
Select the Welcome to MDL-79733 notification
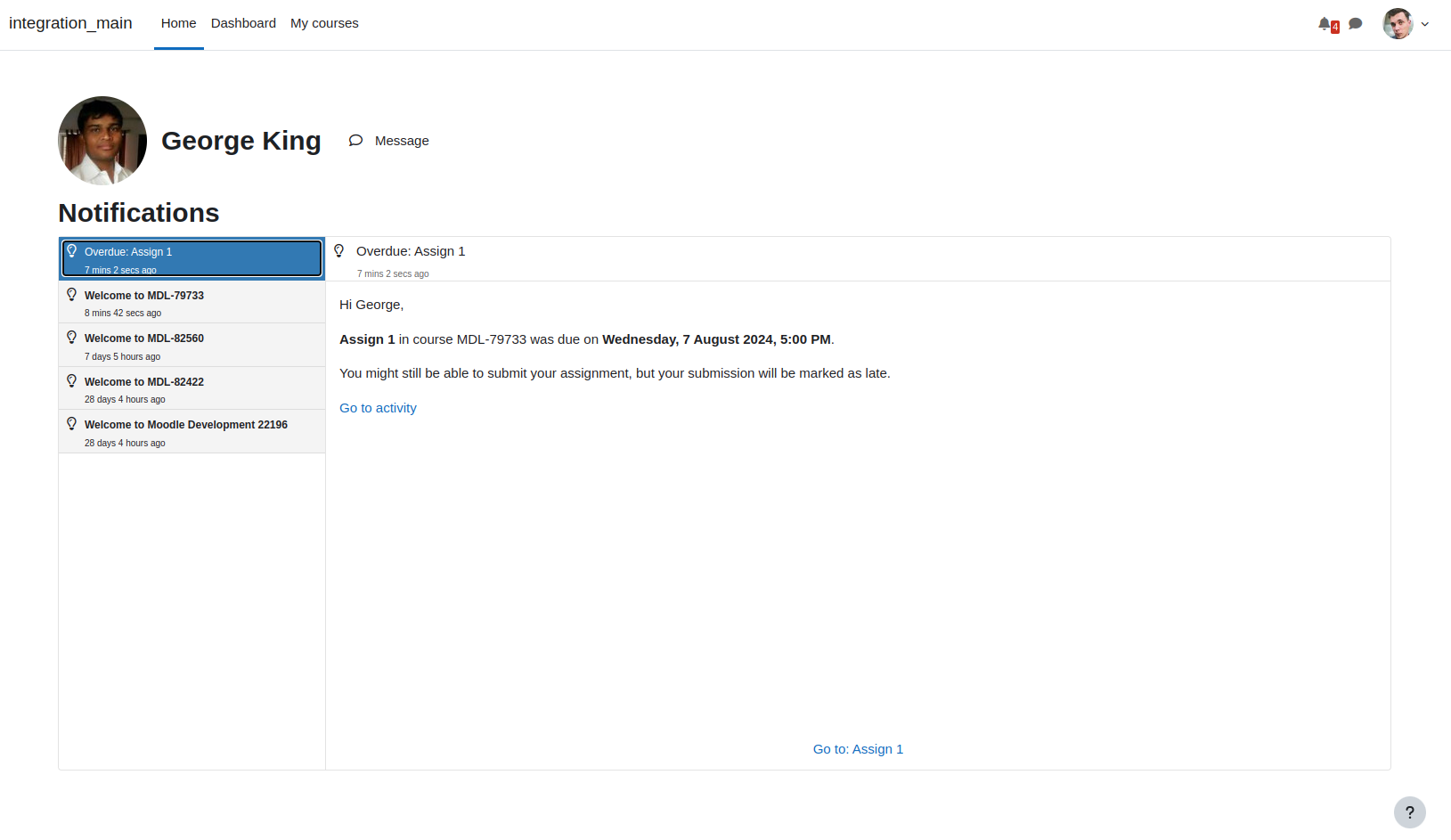(x=192, y=302)
